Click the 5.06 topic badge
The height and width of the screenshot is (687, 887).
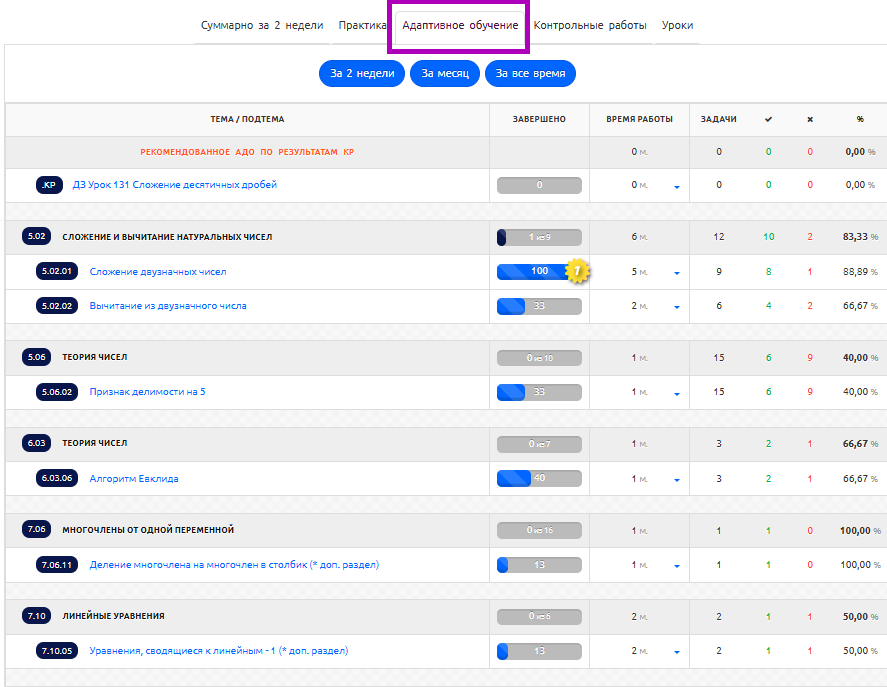[x=37, y=357]
